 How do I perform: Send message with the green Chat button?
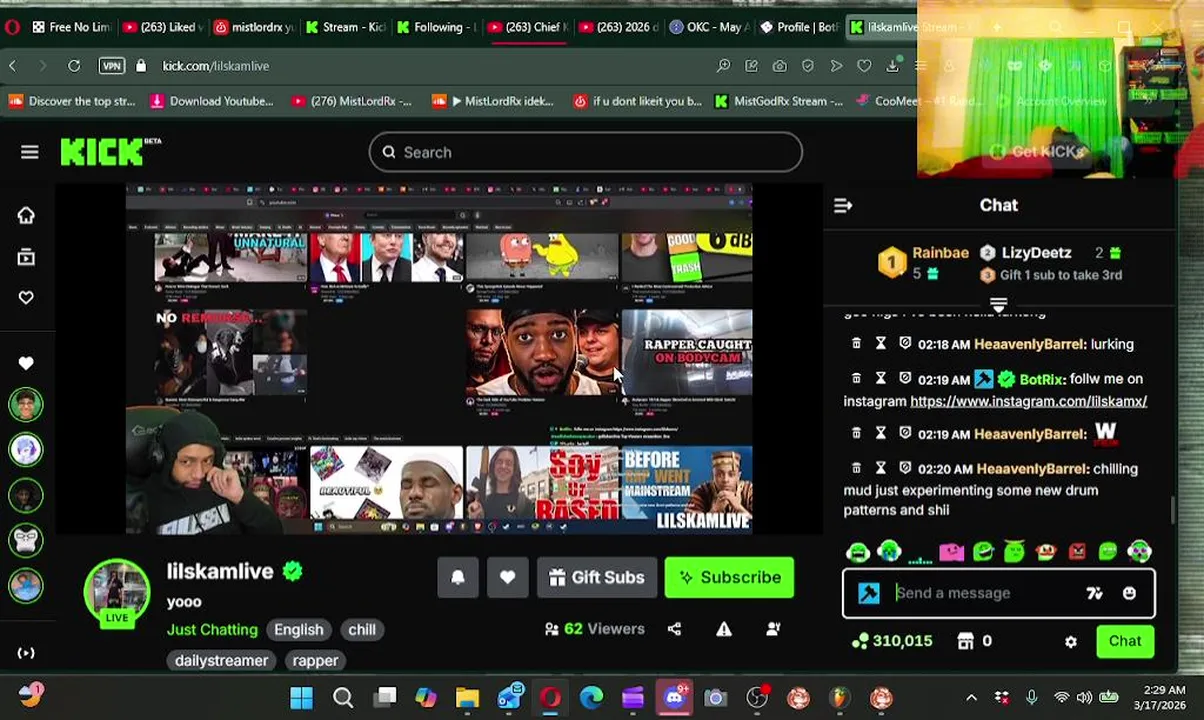(1125, 641)
